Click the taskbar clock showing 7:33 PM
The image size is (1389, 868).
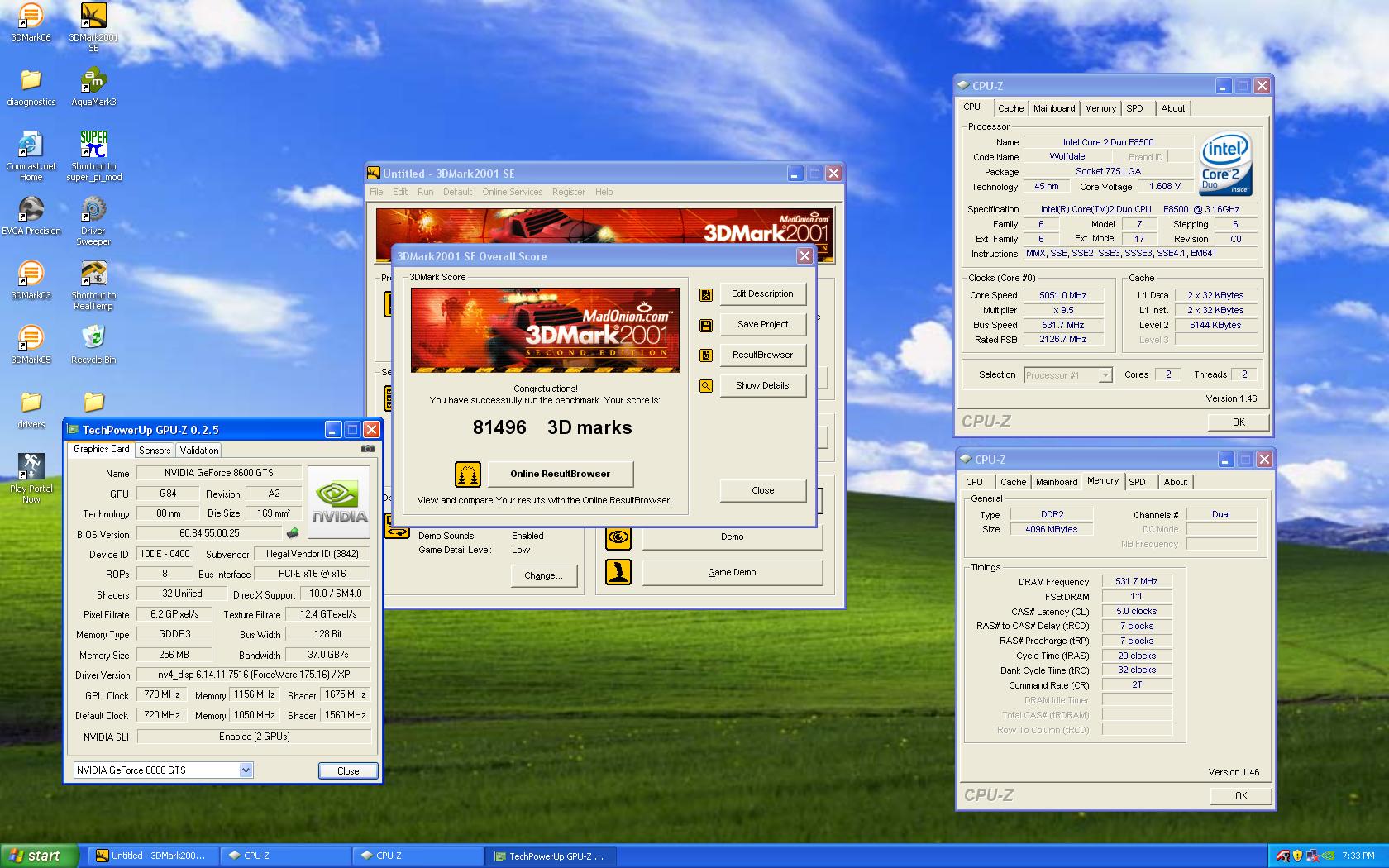(1358, 856)
